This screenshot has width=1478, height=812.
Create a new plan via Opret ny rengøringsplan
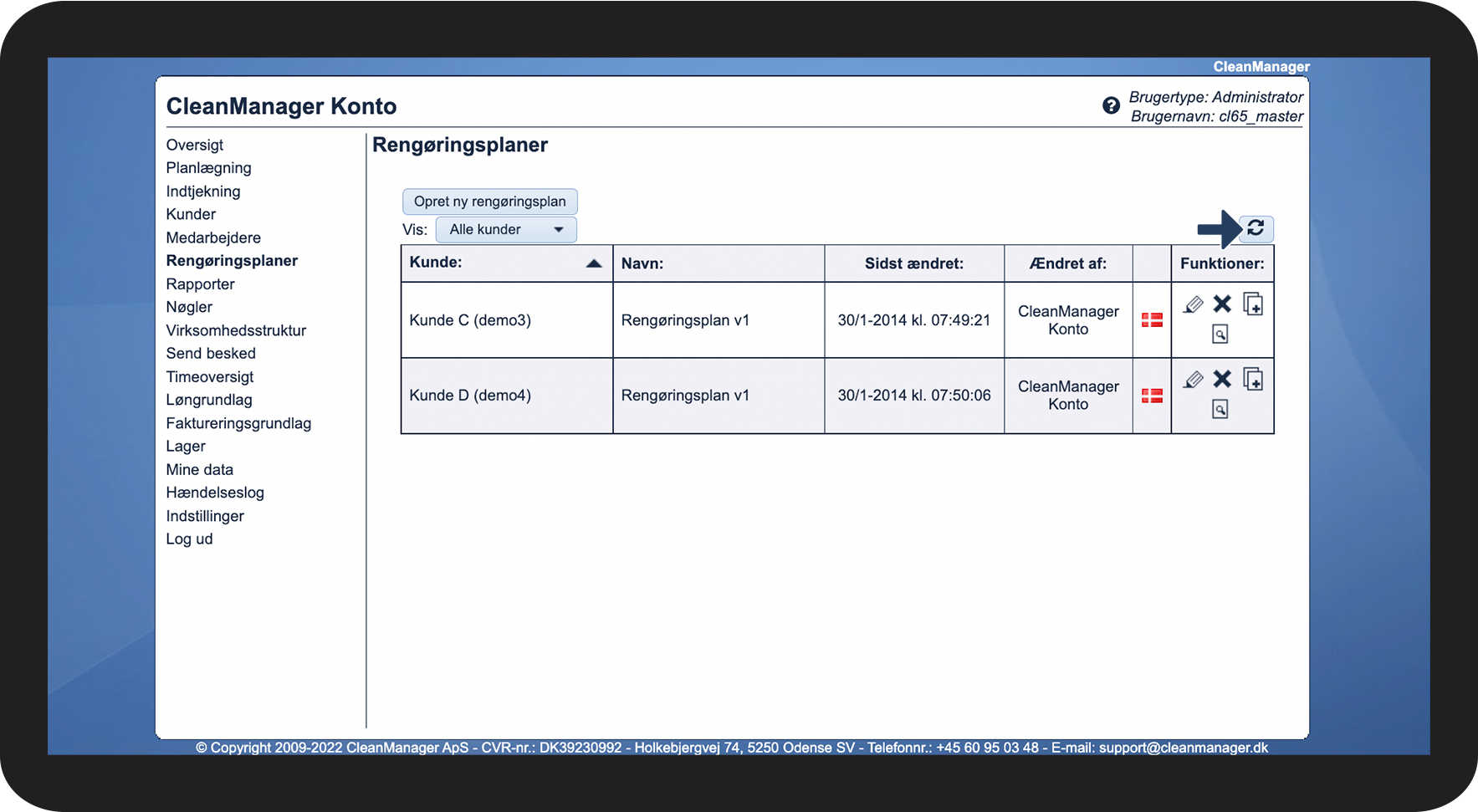(x=490, y=202)
